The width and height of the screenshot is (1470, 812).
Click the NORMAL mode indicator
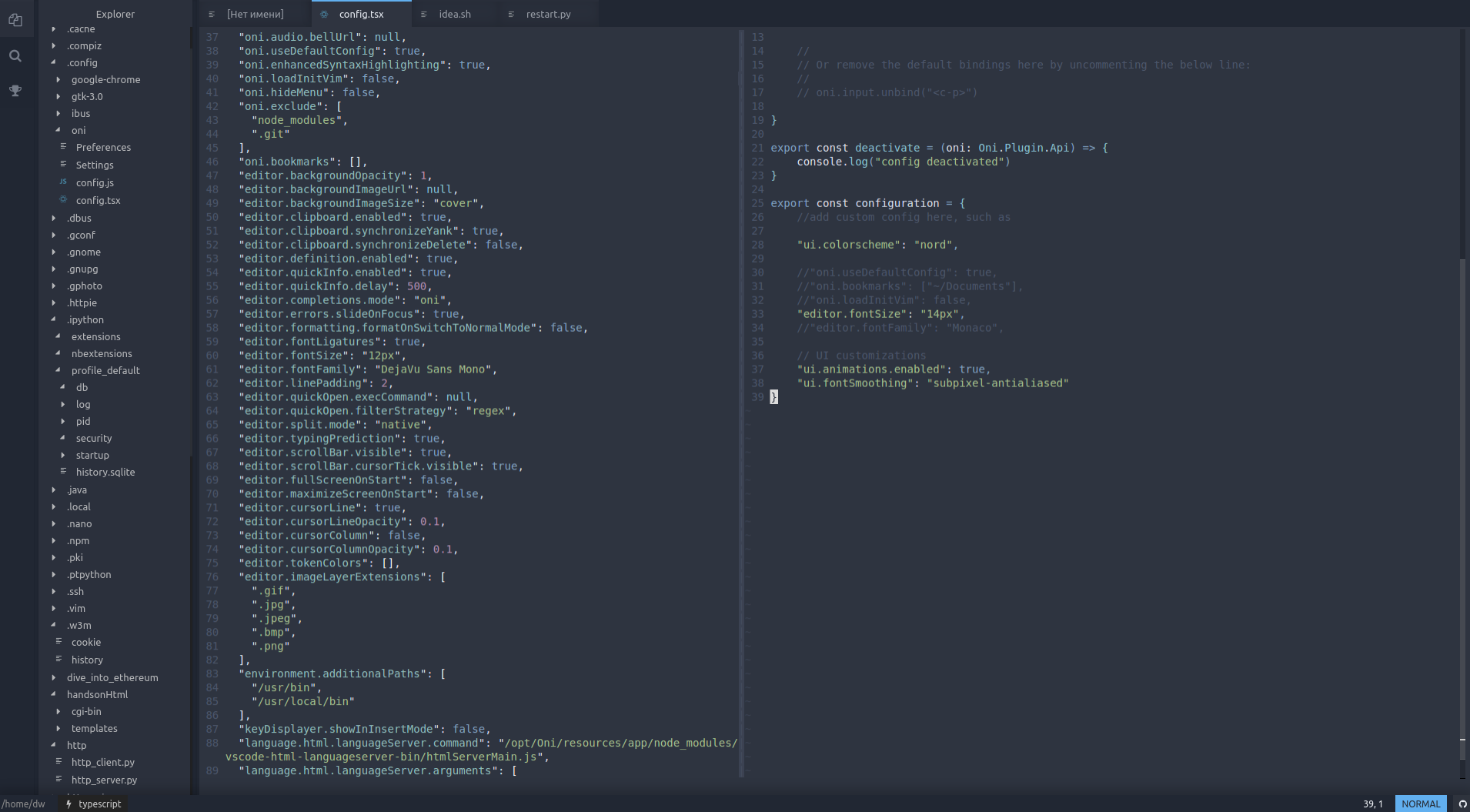coord(1421,804)
